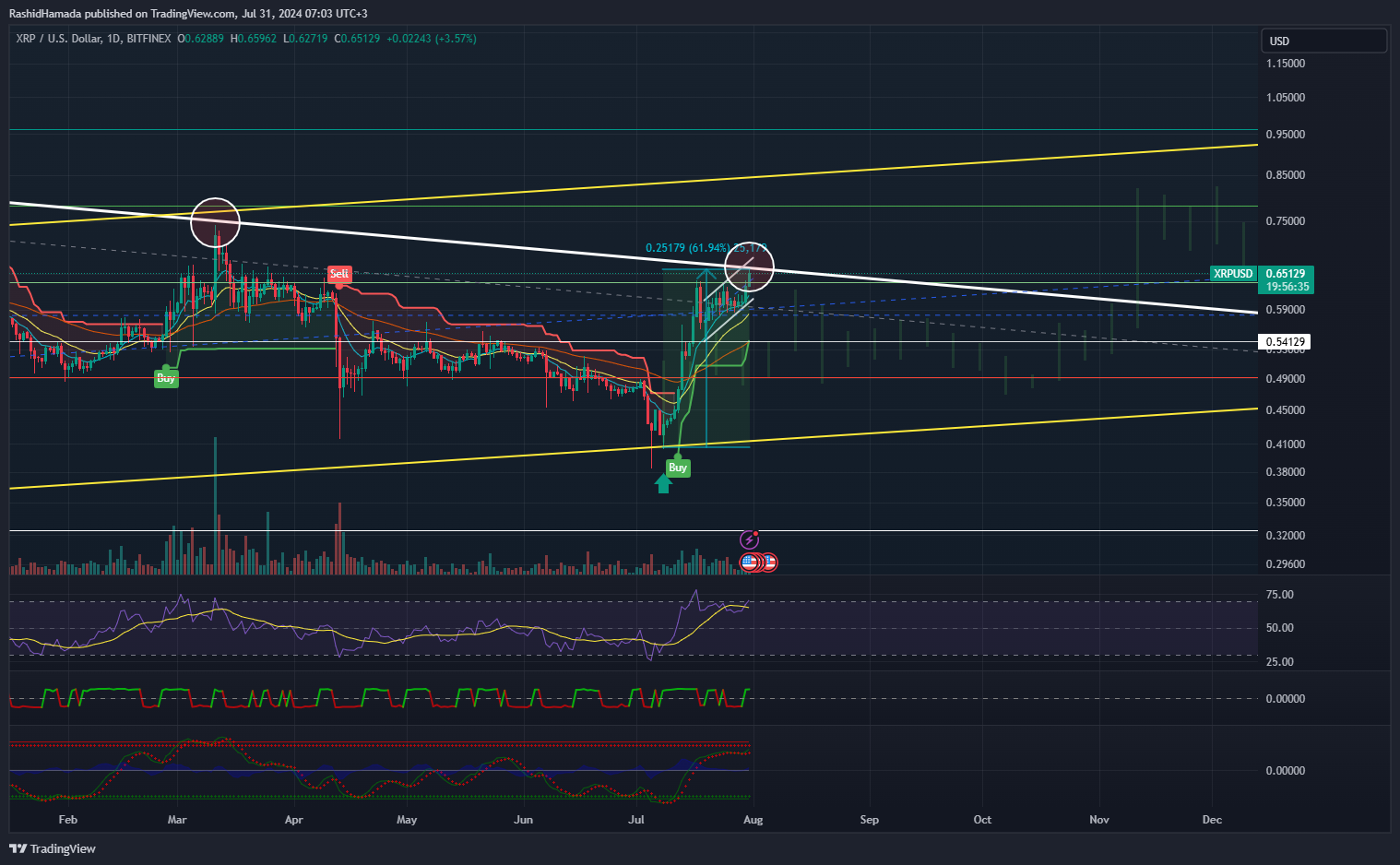The height and width of the screenshot is (865, 1400).
Task: Select the green up arrow below July Buy
Action: (663, 484)
